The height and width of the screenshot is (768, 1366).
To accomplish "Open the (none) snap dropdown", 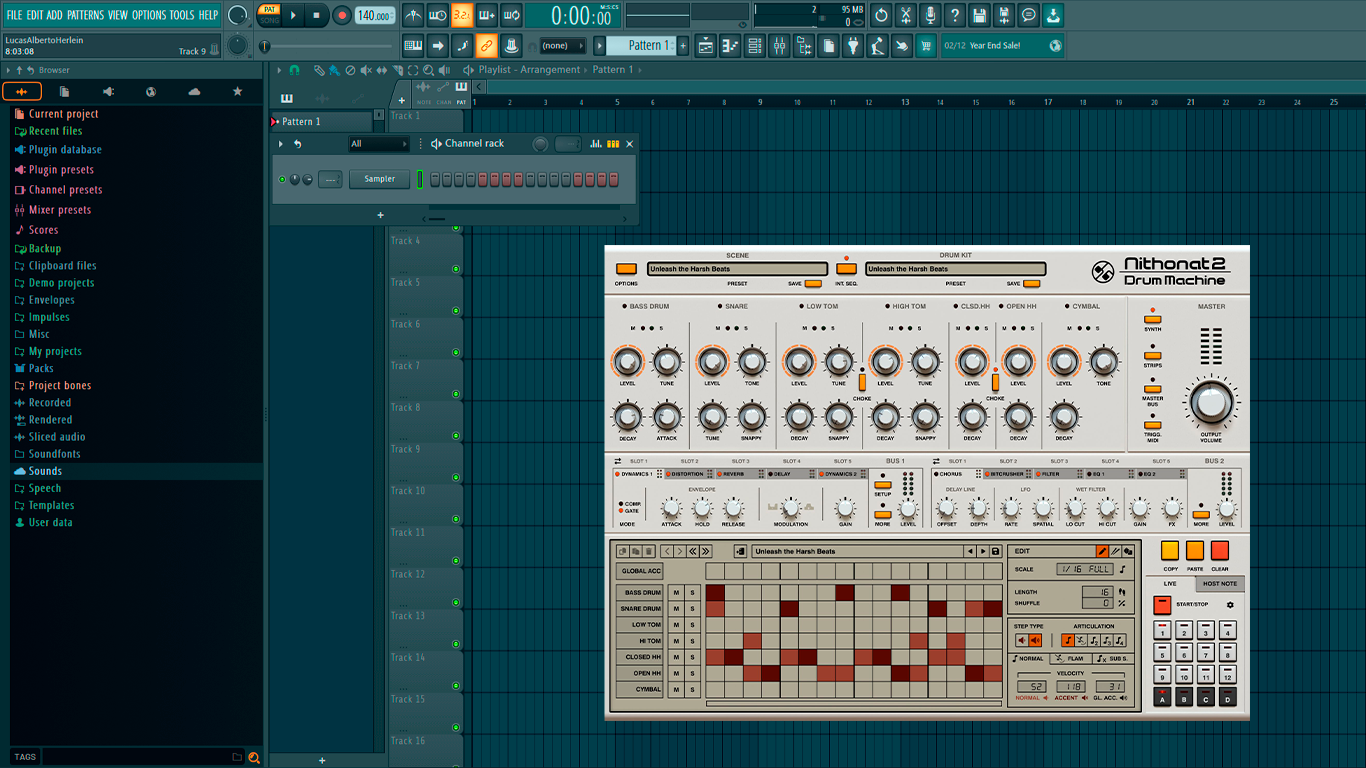I will 562,45.
